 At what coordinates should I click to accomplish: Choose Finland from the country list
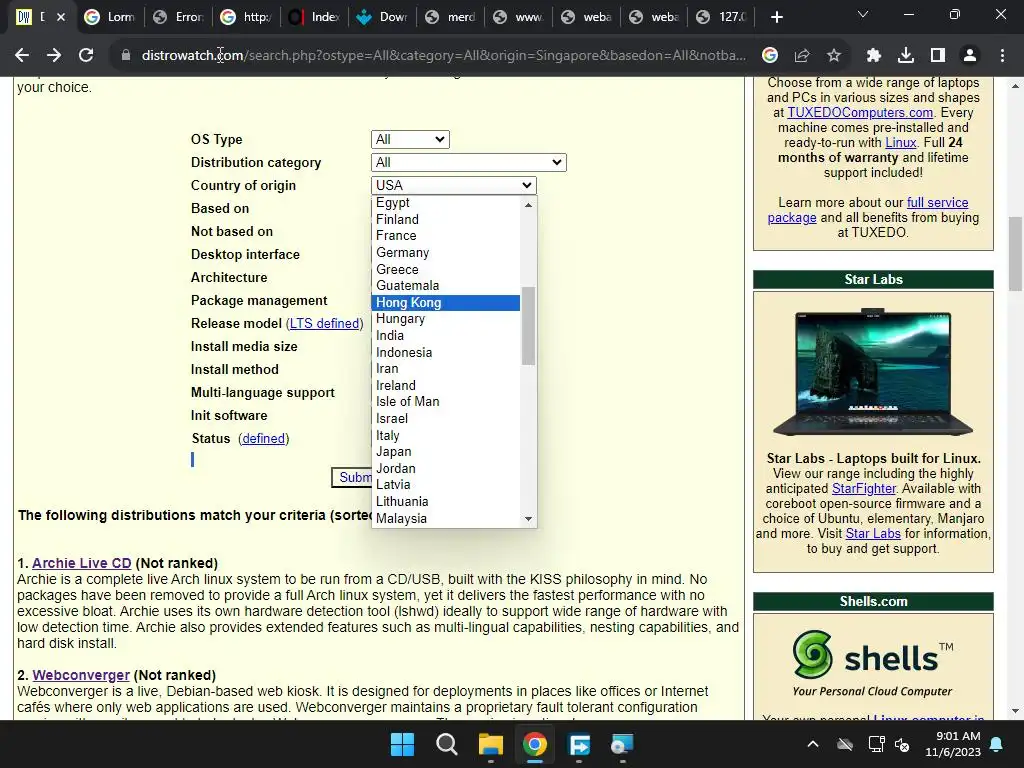coord(446,219)
